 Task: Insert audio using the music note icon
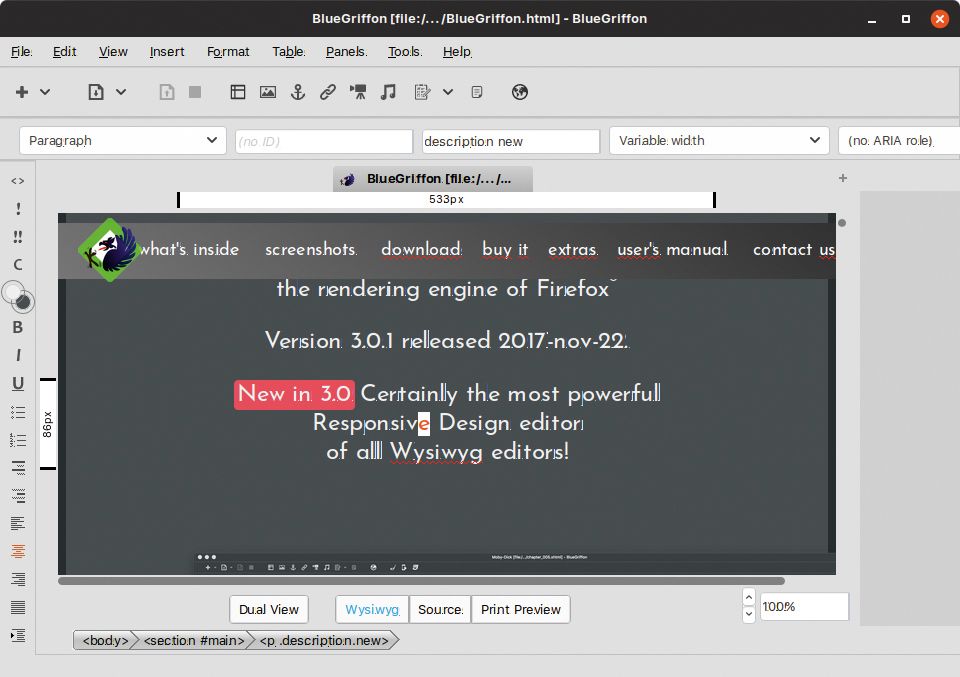pos(388,92)
